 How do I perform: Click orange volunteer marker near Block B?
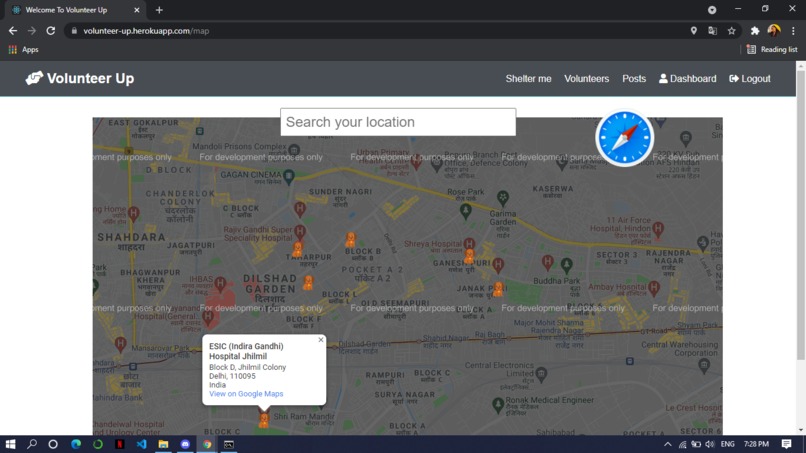pyautogui.click(x=351, y=239)
